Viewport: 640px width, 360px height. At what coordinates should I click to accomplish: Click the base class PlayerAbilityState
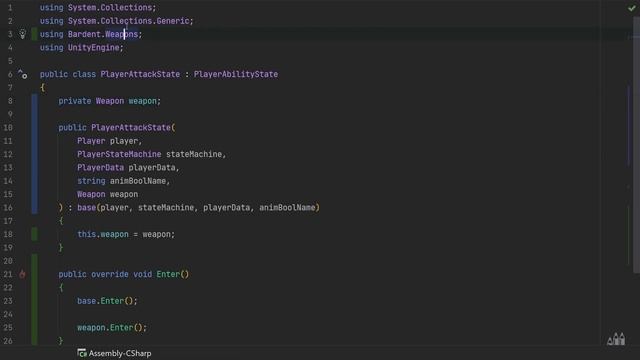coord(236,74)
